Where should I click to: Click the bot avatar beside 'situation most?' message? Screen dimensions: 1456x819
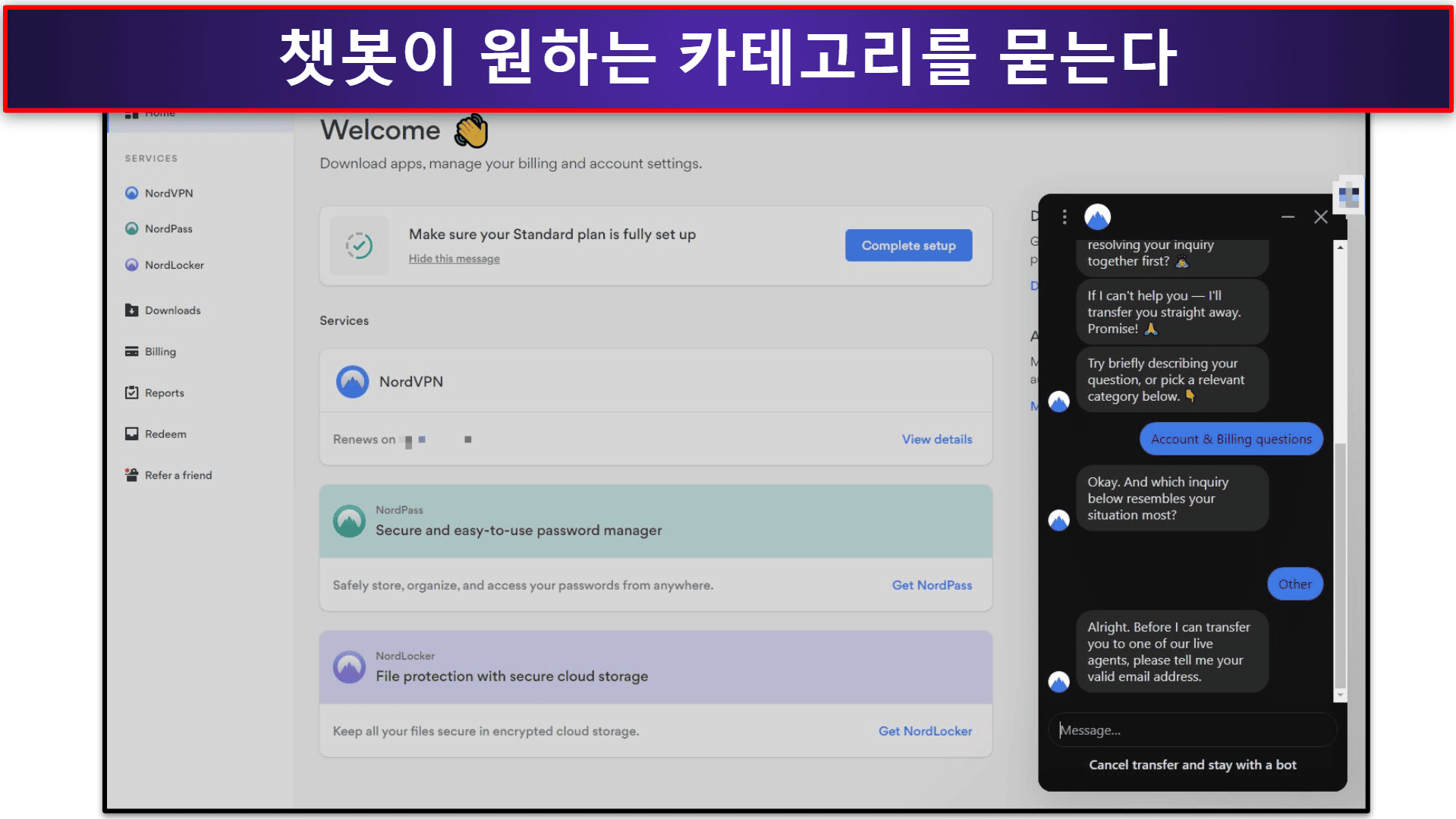point(1059,520)
